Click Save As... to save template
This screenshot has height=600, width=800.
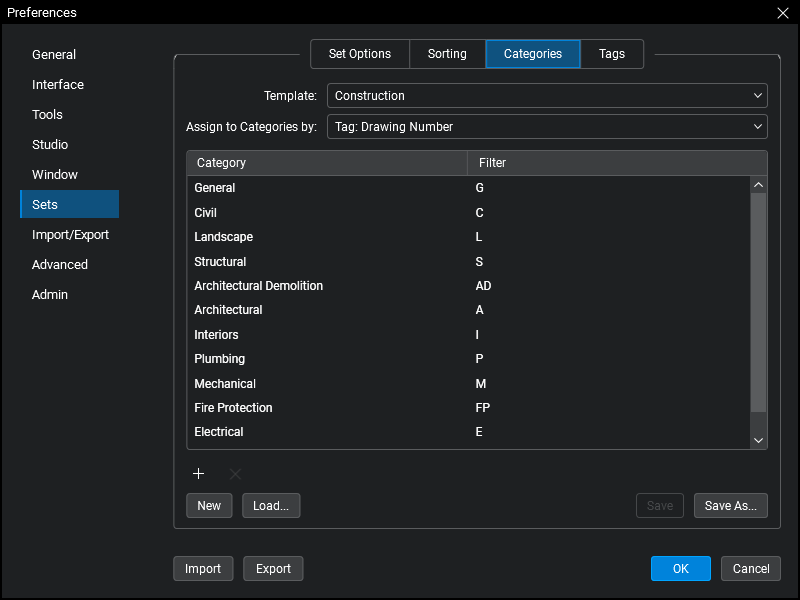coord(730,506)
